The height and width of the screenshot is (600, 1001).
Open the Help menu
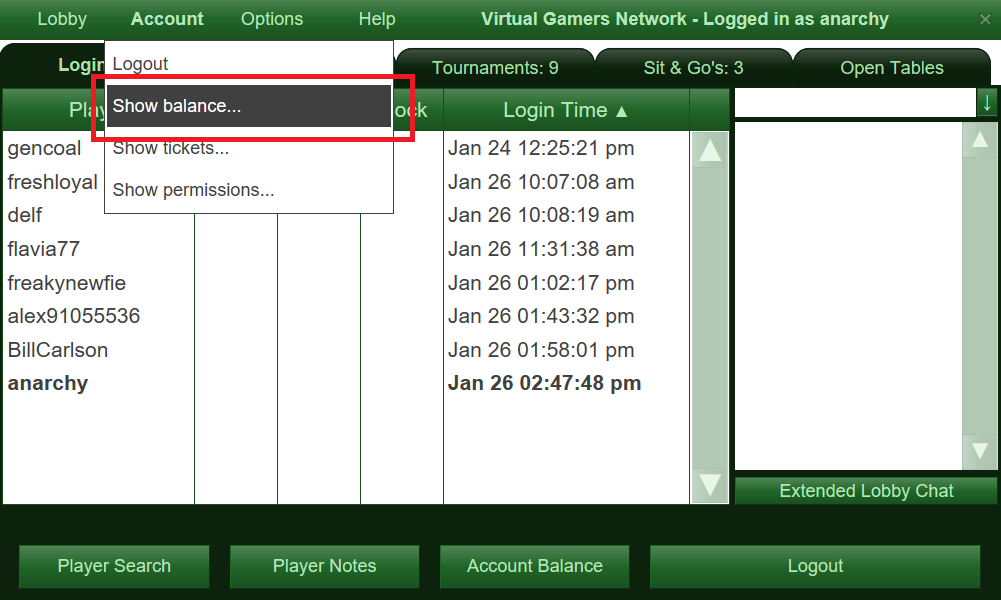click(377, 19)
